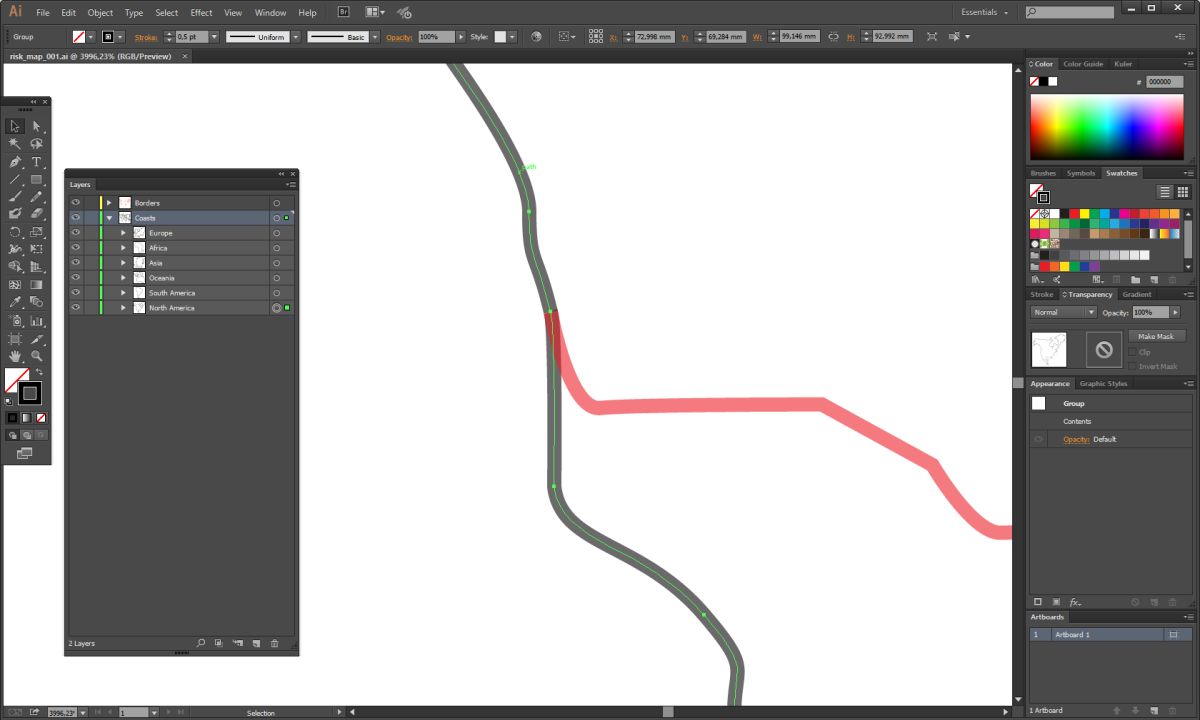This screenshot has height=720, width=1200.
Task: Hide the Oceania sublayer
Action: coord(75,278)
